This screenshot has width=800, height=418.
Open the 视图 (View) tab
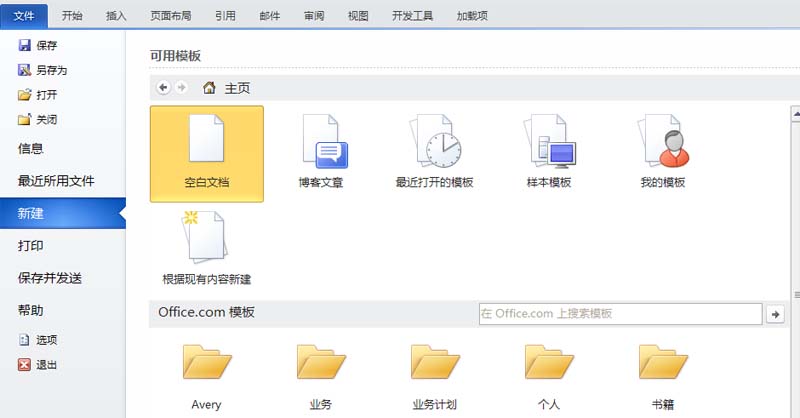click(358, 16)
